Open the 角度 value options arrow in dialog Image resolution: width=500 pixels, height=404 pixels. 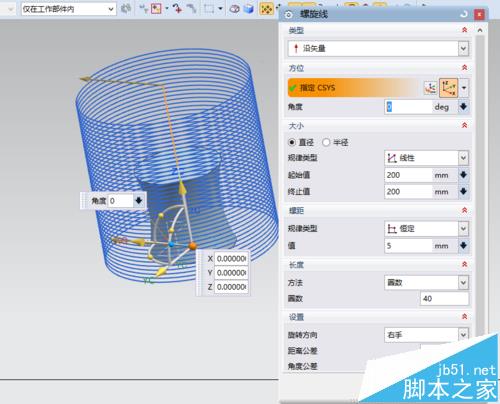pos(463,107)
